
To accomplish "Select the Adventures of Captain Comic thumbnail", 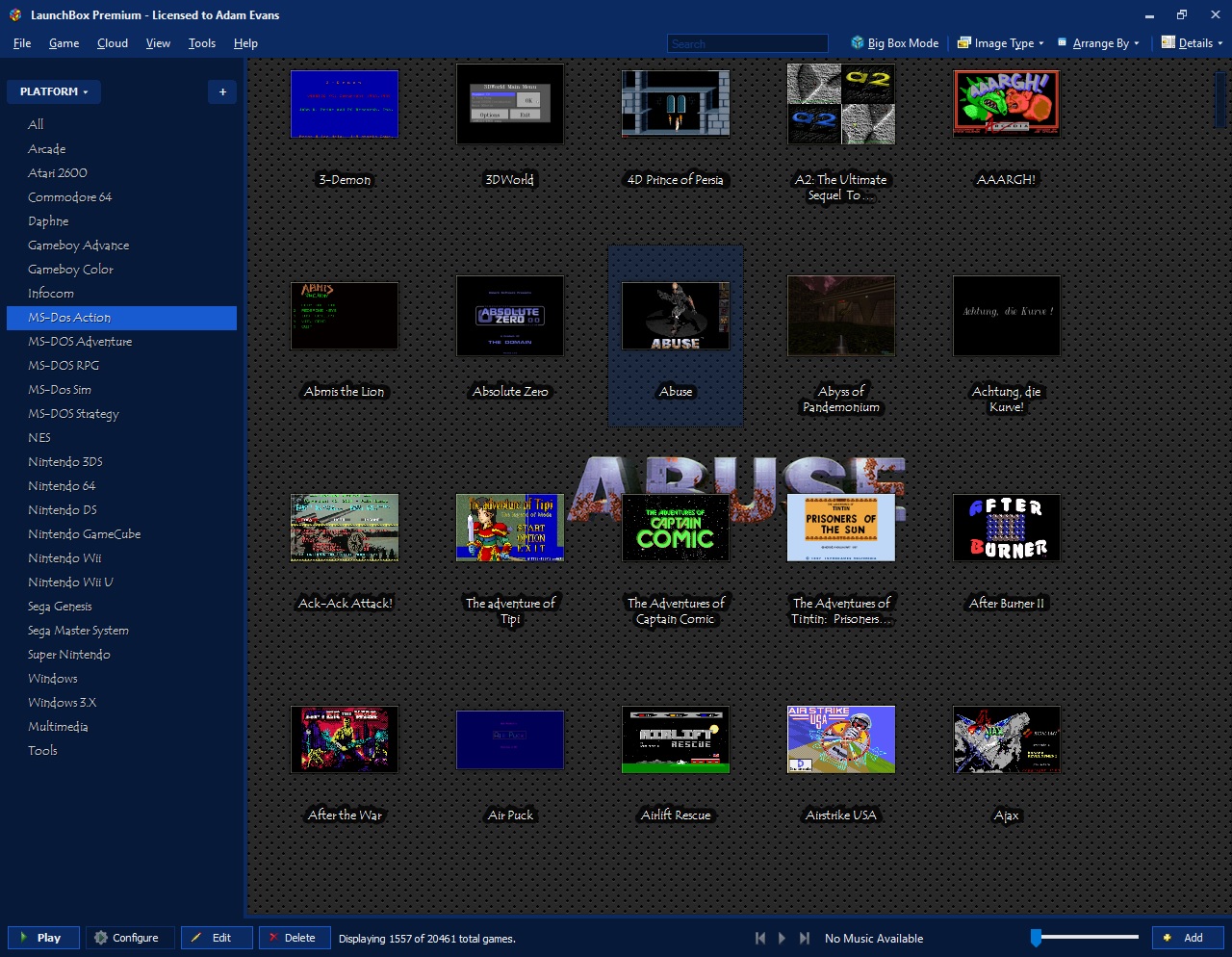I will pyautogui.click(x=676, y=528).
